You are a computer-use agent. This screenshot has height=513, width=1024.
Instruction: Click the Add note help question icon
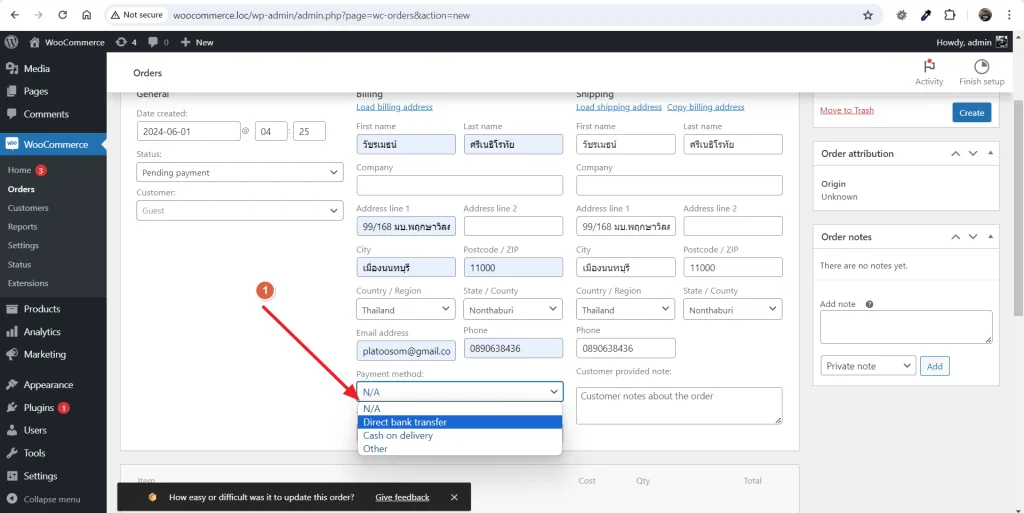[869, 304]
